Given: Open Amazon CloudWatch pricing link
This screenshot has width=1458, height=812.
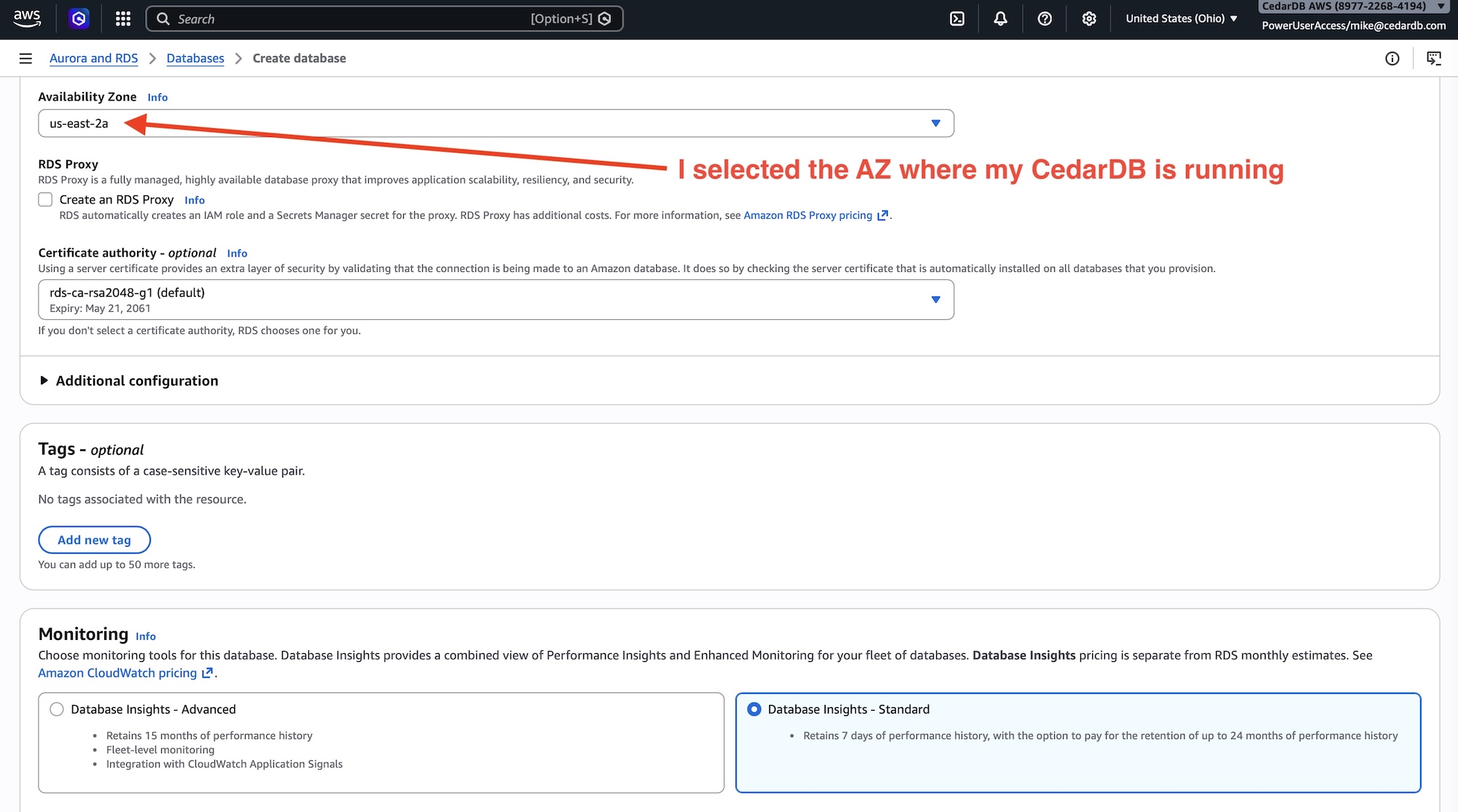Looking at the screenshot, I should (117, 673).
